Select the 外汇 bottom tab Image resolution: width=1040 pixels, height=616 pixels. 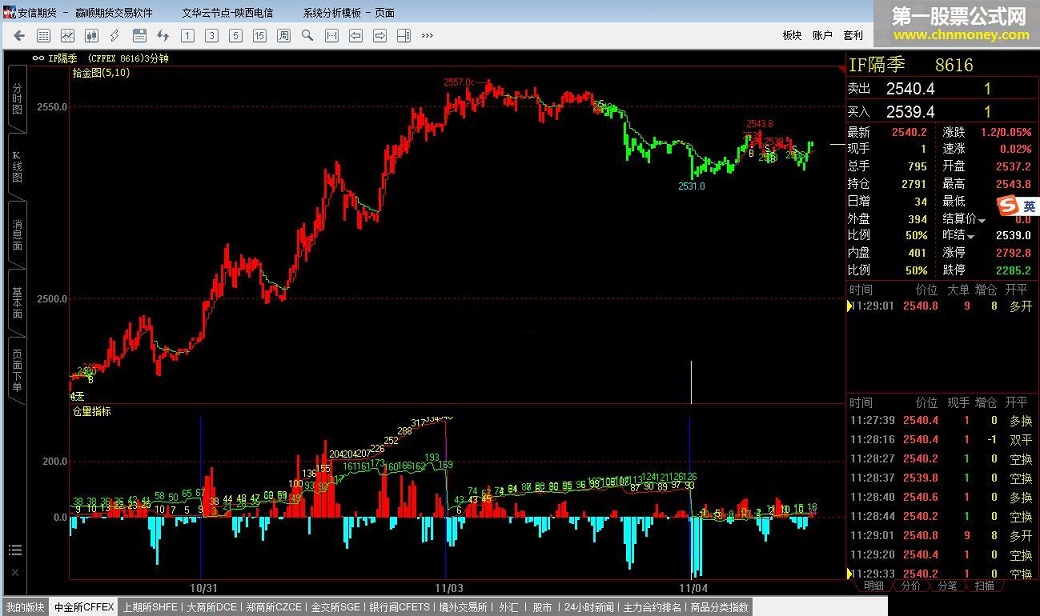pos(509,607)
